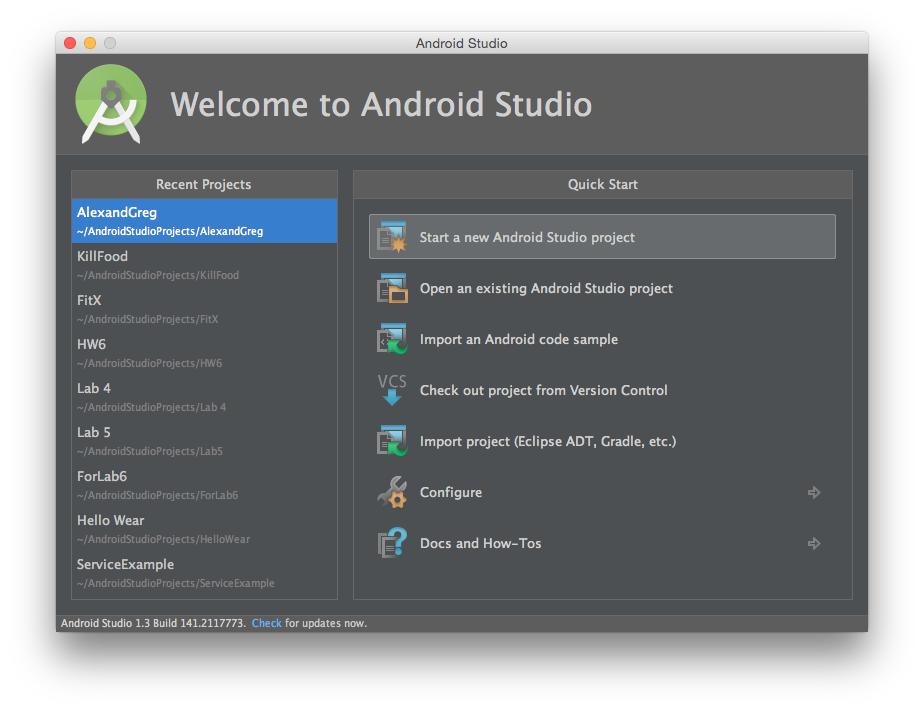Expand the Docs and How-Tos arrow
Screen dimensions: 924x712
click(814, 543)
